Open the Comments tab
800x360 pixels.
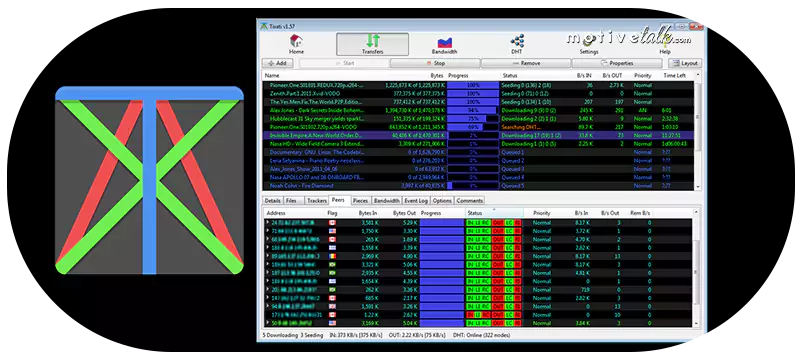click(x=469, y=201)
